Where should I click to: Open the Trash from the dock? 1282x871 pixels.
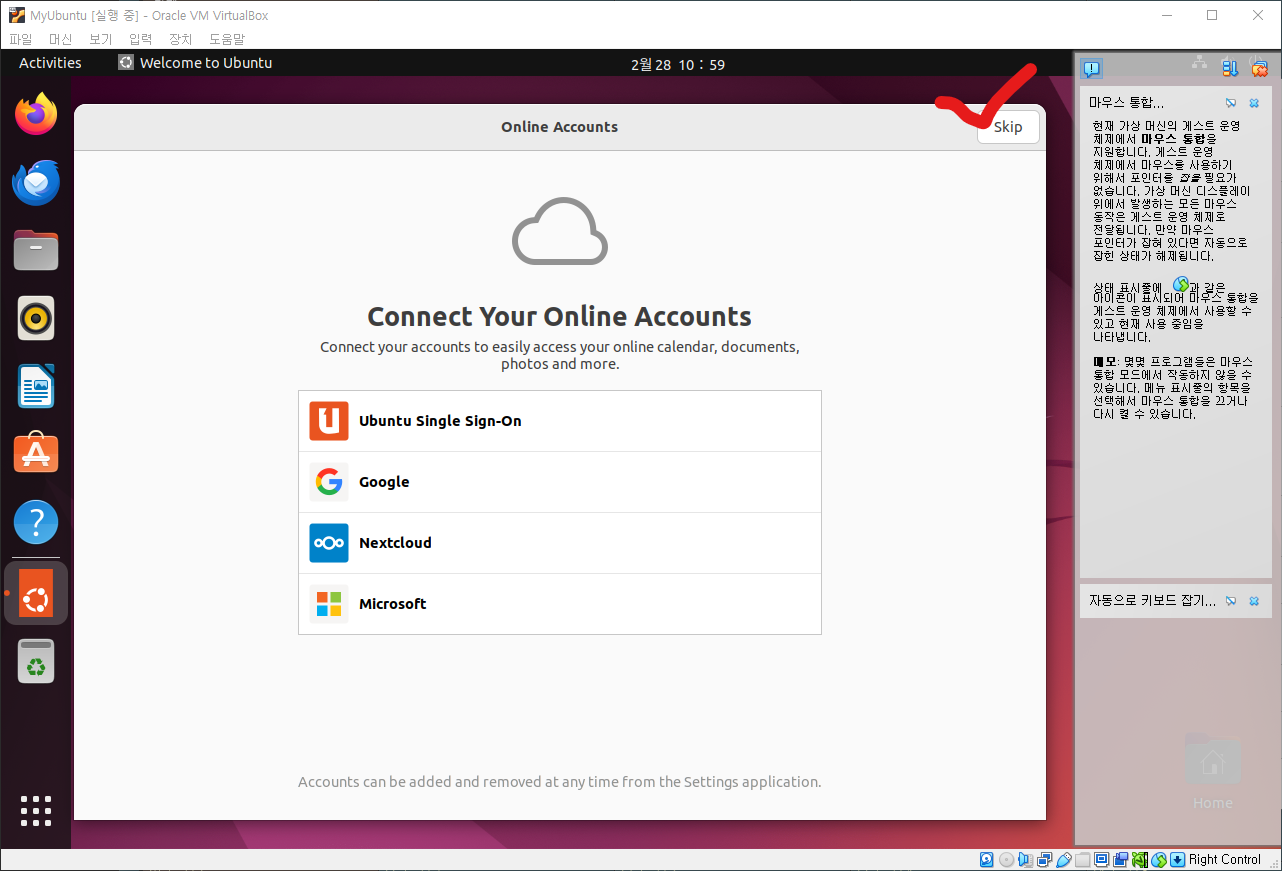pos(36,661)
